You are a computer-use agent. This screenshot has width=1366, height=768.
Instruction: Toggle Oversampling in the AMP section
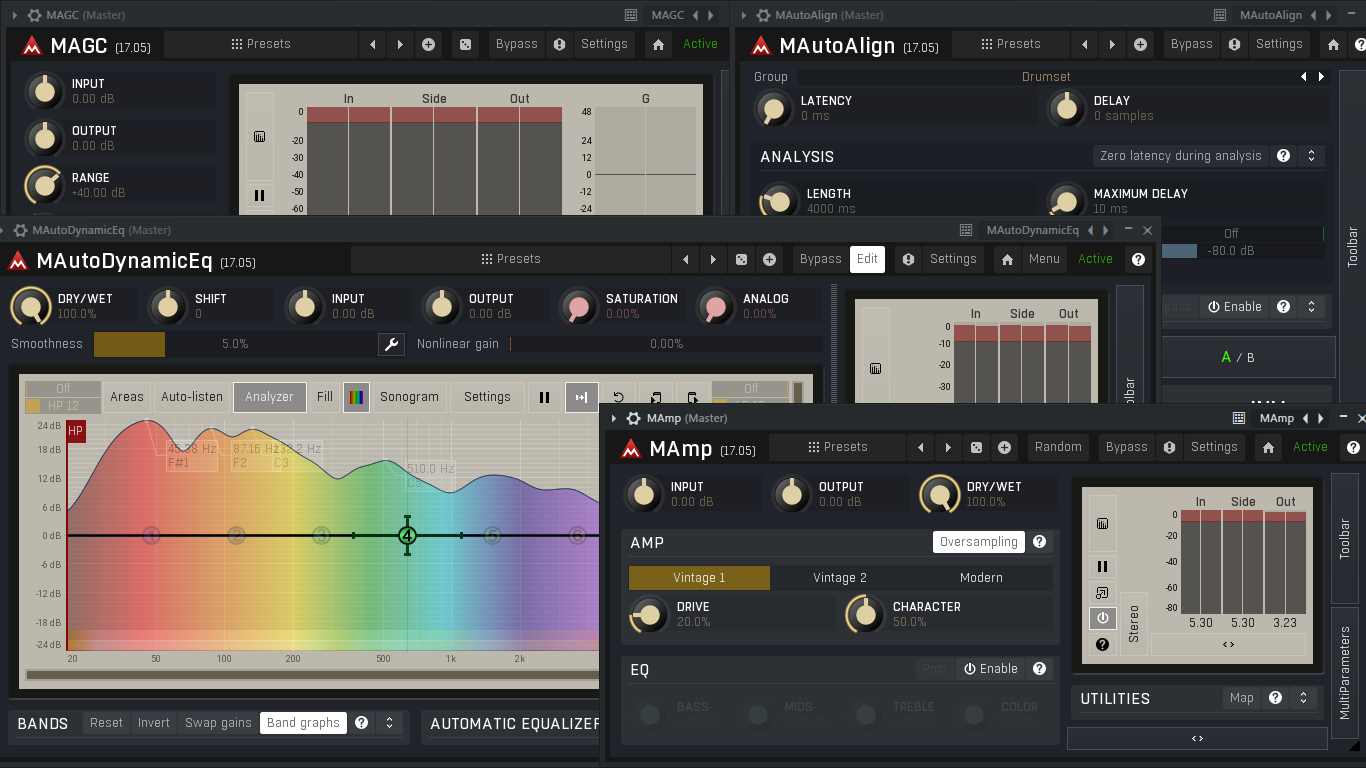[x=979, y=542]
